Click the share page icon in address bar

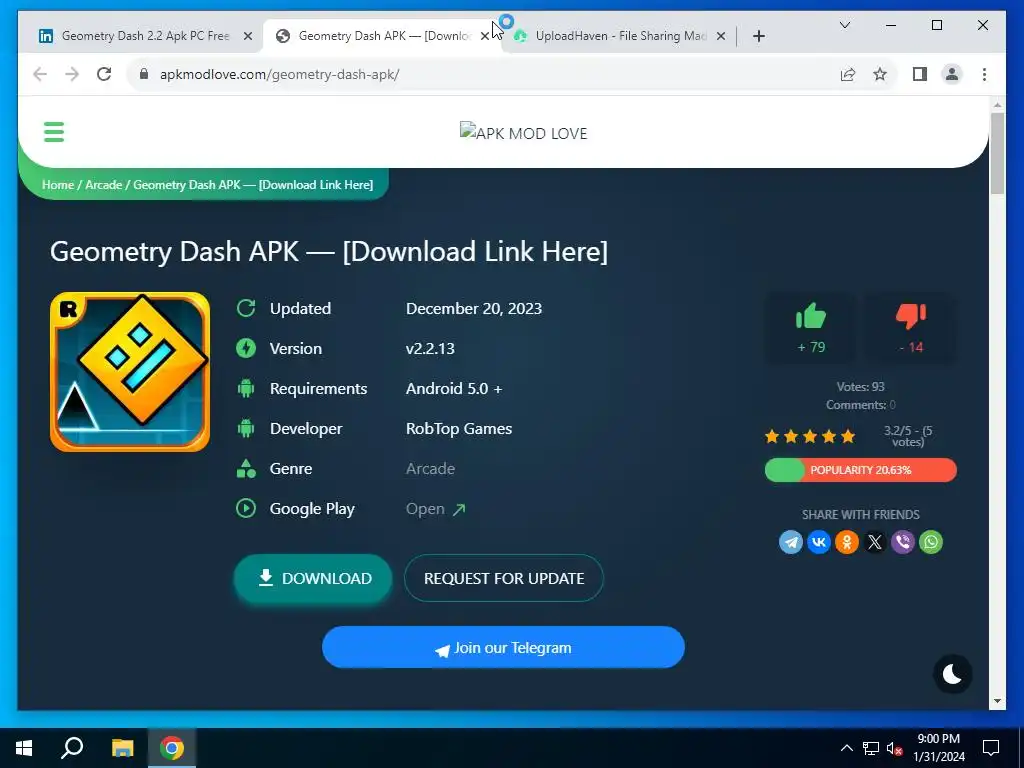(848, 74)
